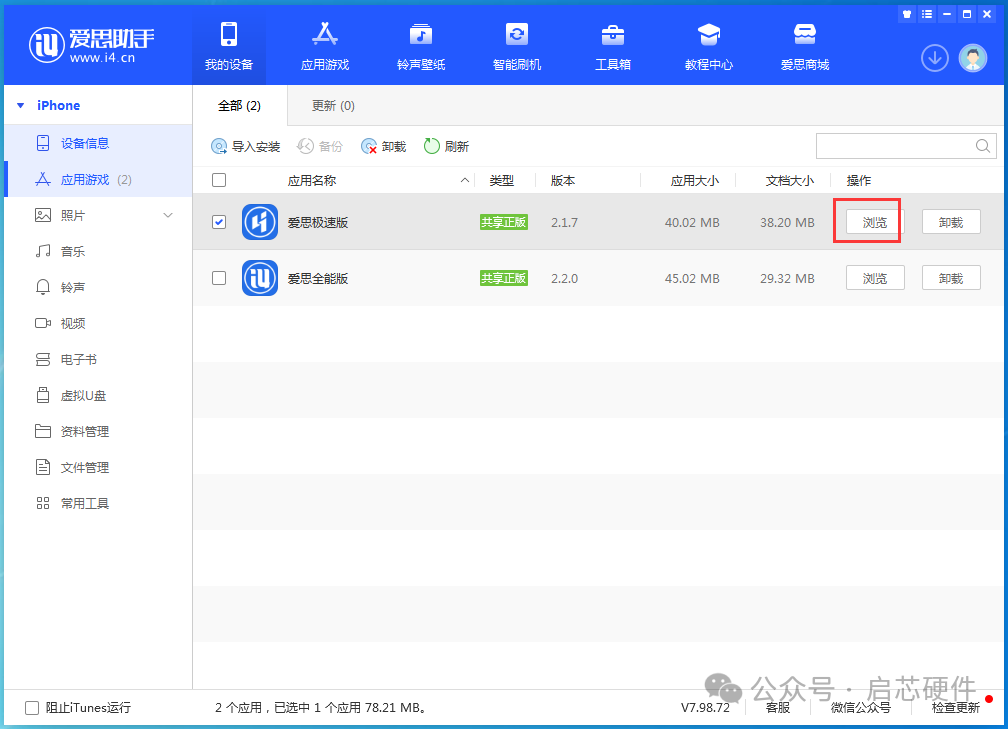Image resolution: width=1008 pixels, height=729 pixels.
Task: Open 照片 in sidebar
Action: click(x=72, y=215)
